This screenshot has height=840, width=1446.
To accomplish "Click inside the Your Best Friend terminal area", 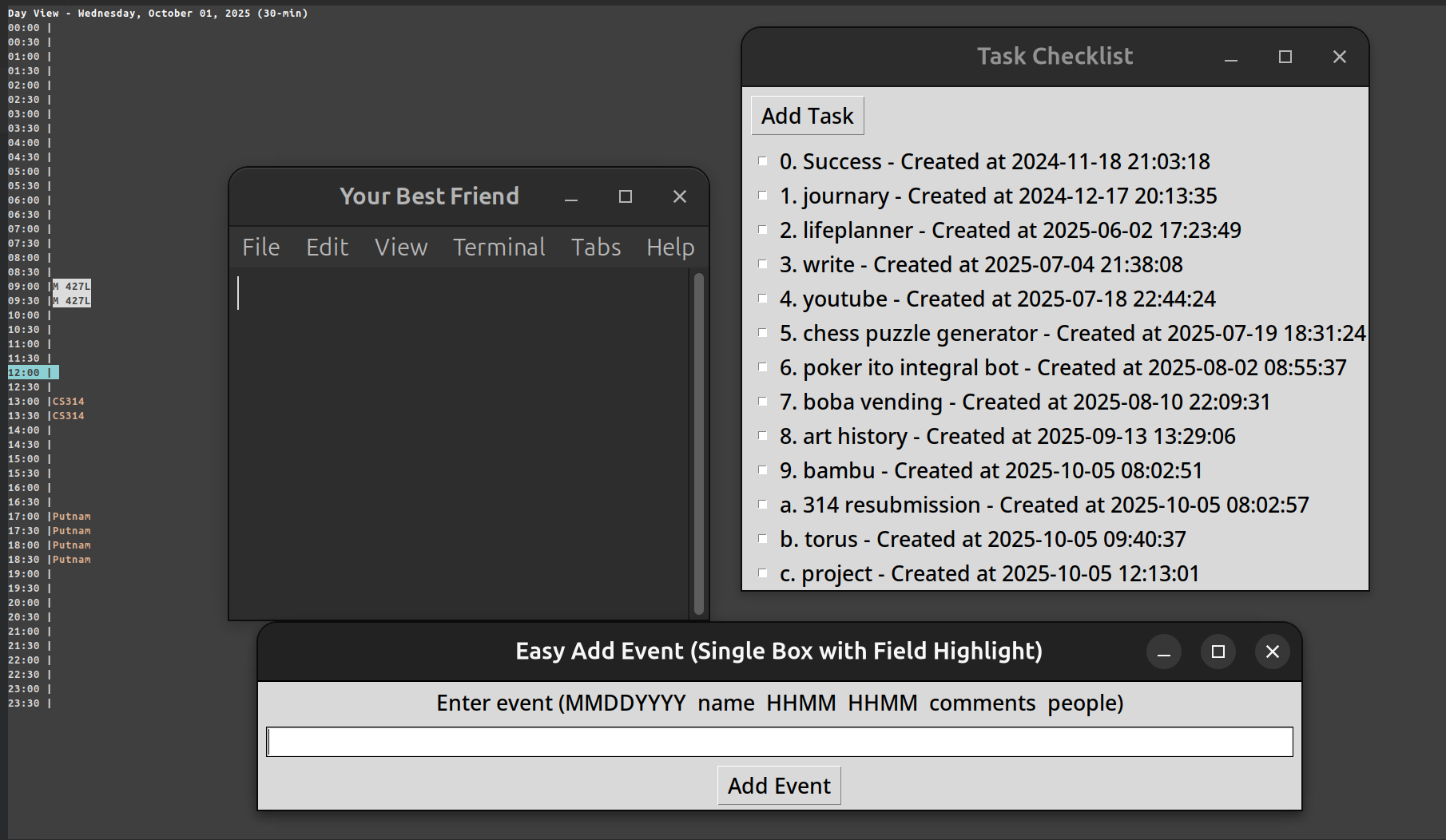I will 460,444.
